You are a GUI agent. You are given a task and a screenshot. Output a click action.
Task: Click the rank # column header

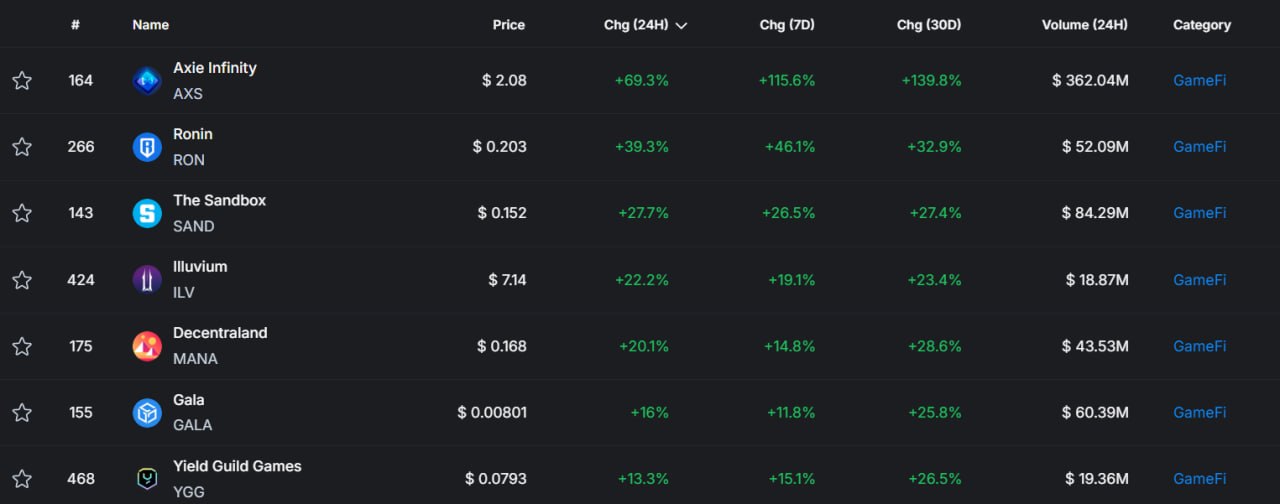pos(75,25)
